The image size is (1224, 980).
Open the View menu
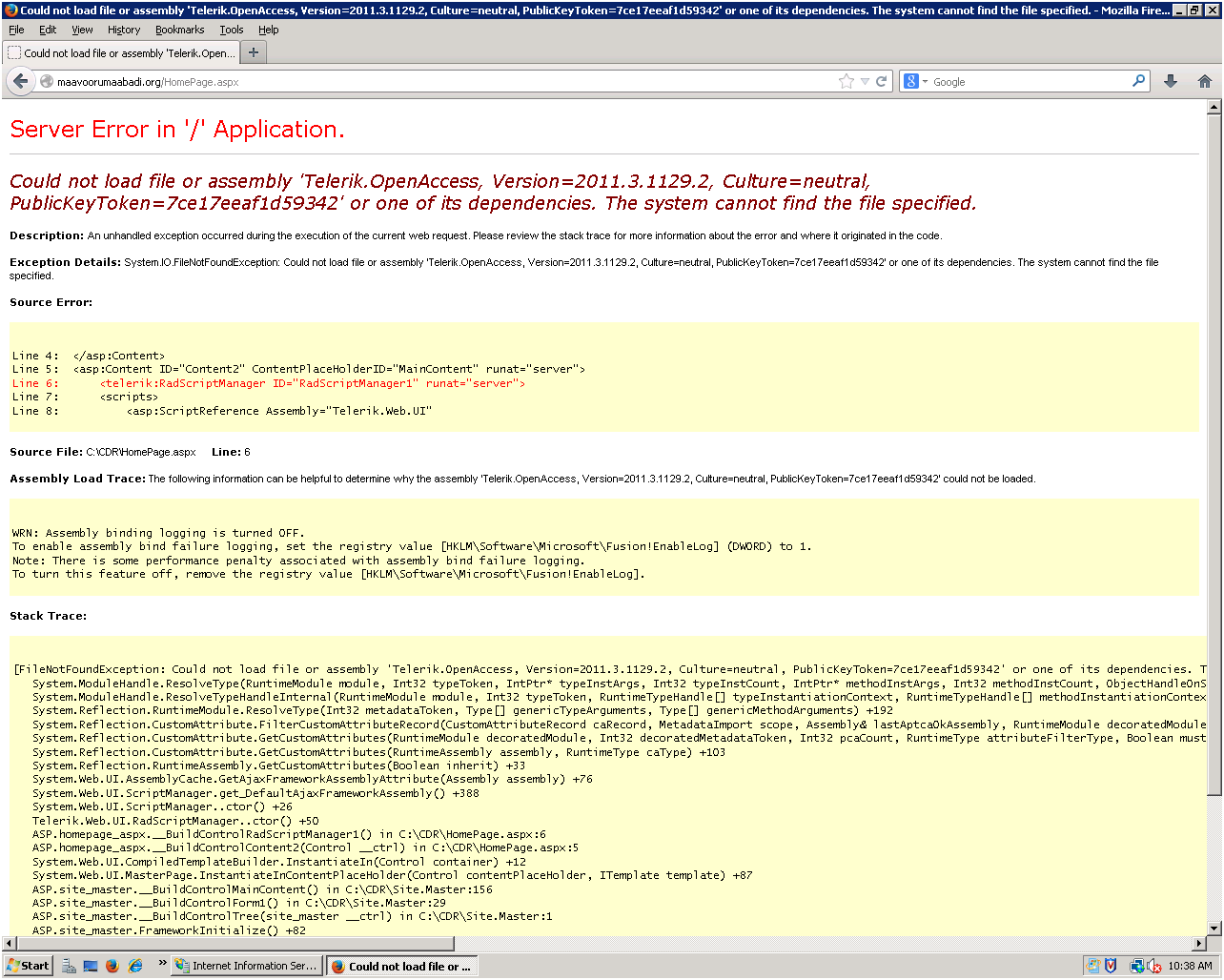[x=83, y=30]
